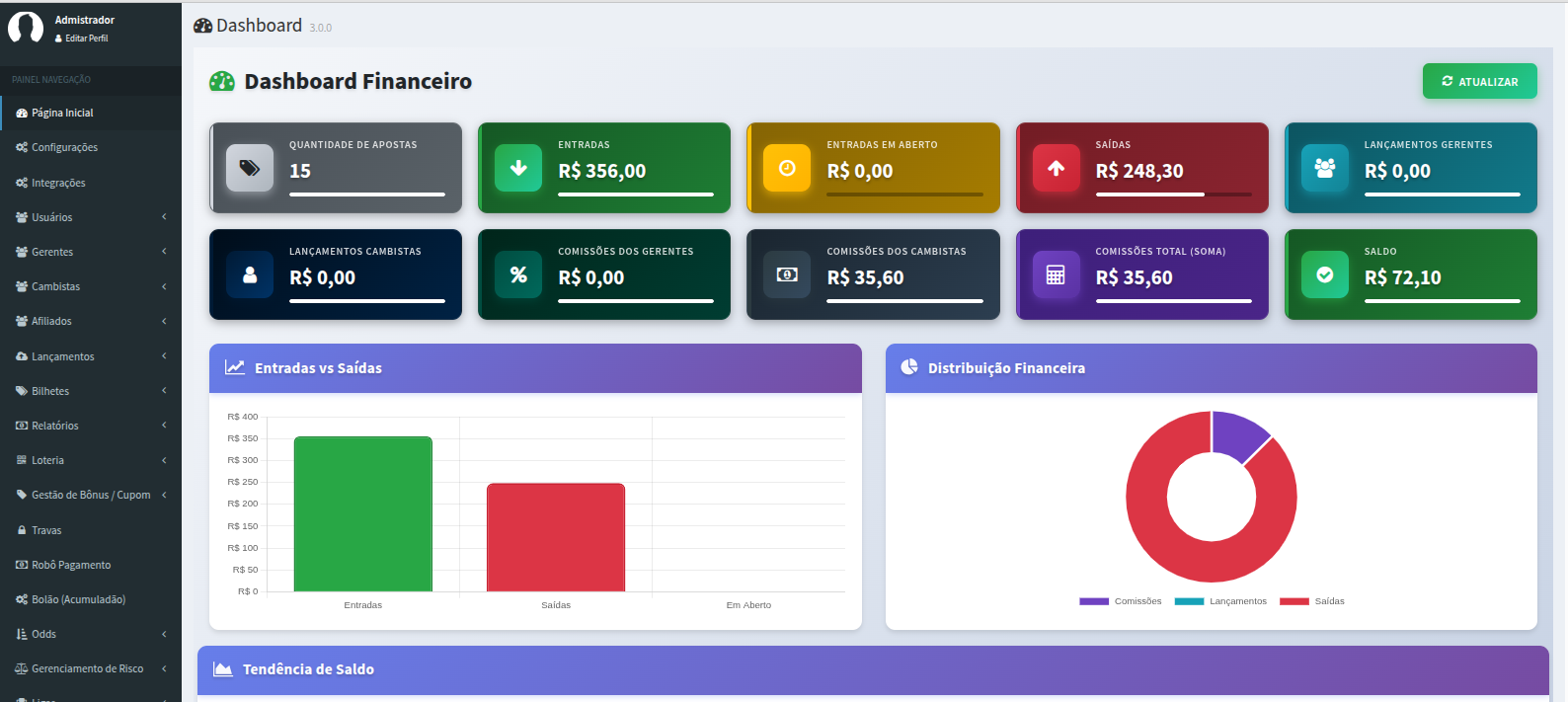Click the percent icon on Comissões dos Gerentes

(x=518, y=274)
